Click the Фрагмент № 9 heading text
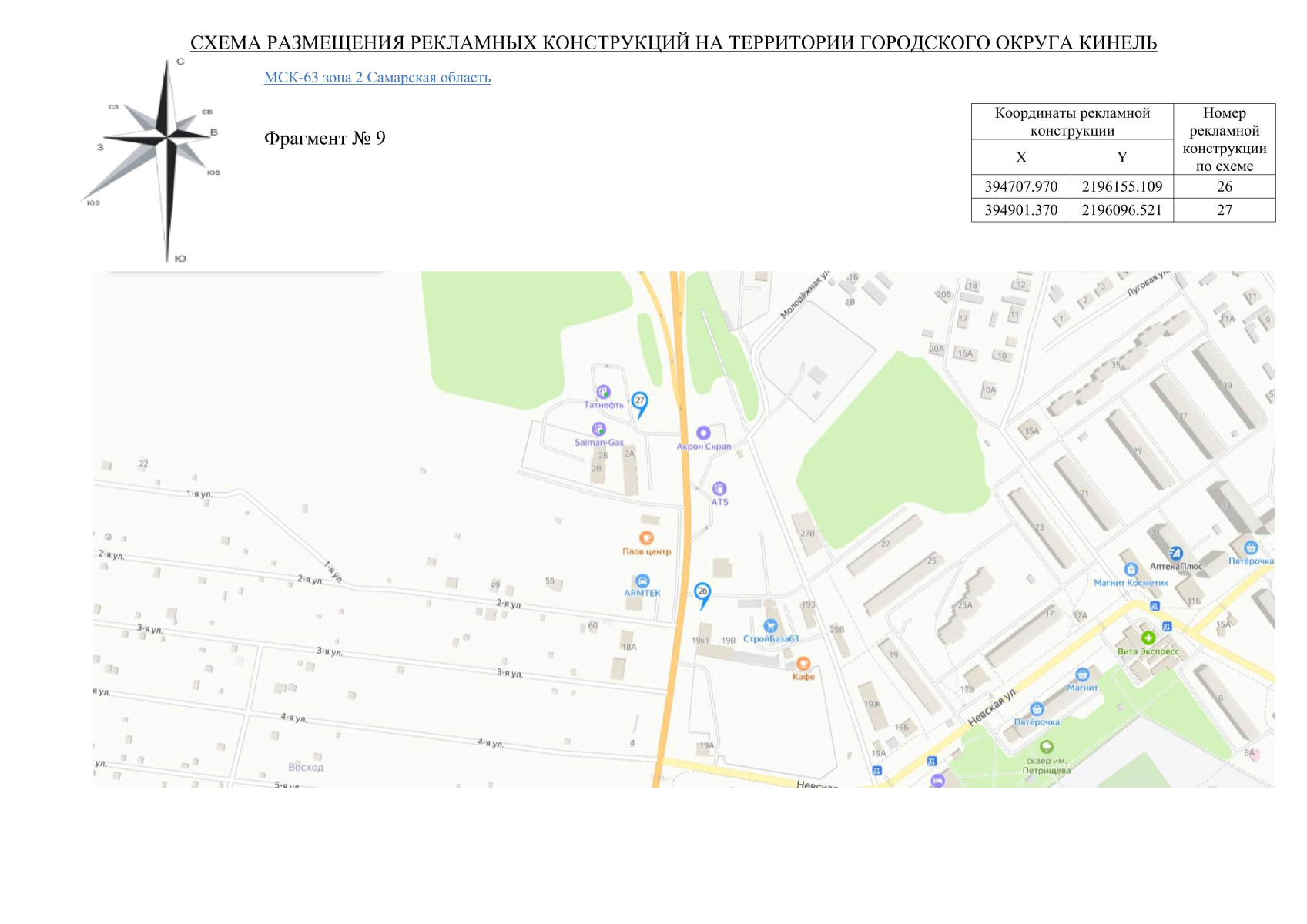The height and width of the screenshot is (924, 1307). pos(324,139)
